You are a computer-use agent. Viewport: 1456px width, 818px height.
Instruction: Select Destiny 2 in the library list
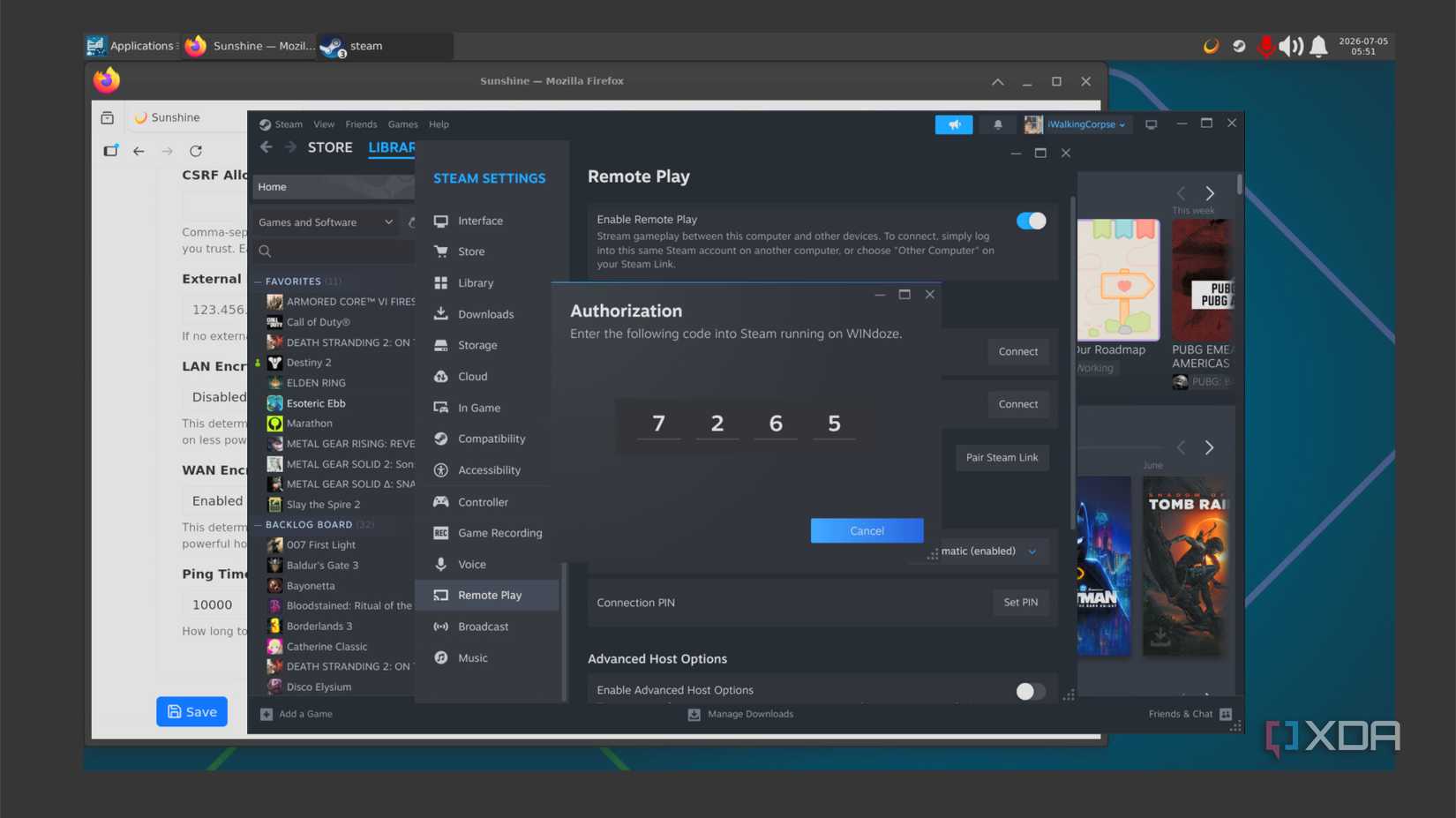point(309,363)
